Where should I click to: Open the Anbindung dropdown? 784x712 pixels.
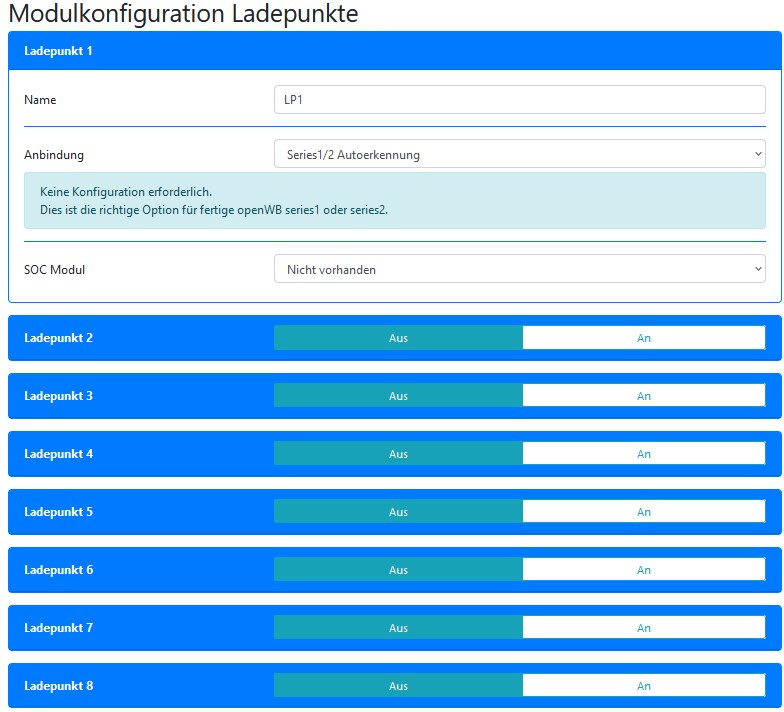click(519, 154)
